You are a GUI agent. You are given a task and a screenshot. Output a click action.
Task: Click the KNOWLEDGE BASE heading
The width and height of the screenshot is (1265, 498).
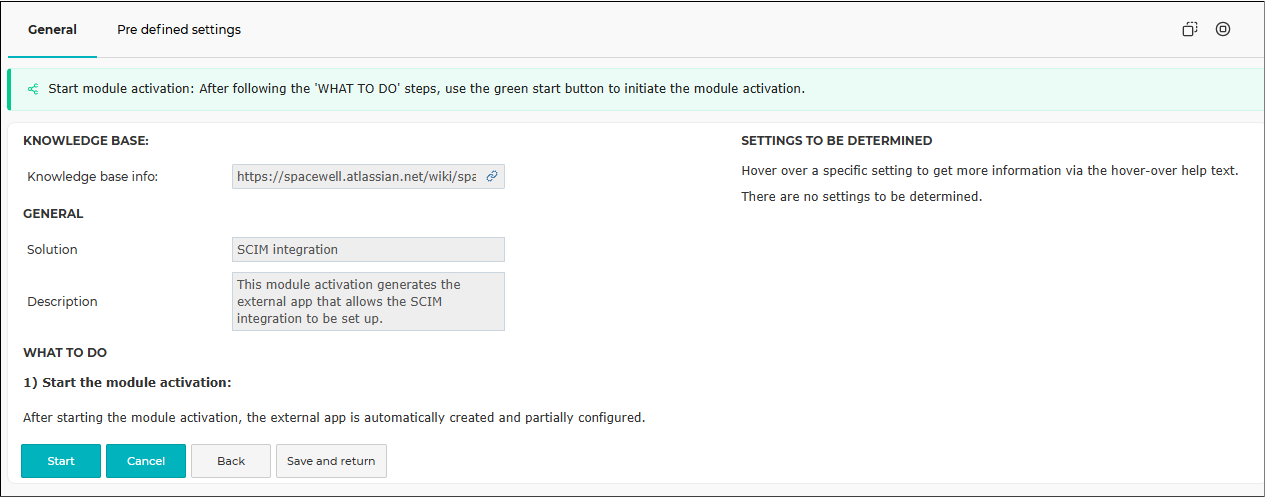pyautogui.click(x=86, y=141)
